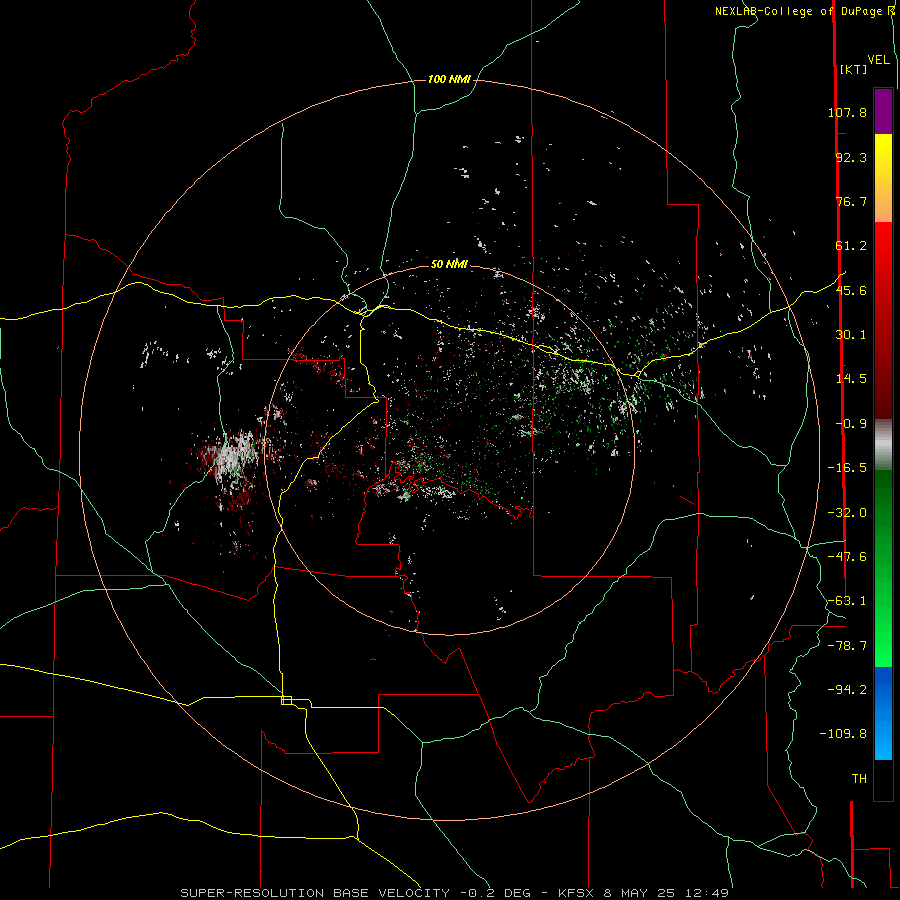Click the gray near-zero segment of the color bar
The width and height of the screenshot is (900, 900).
883,445
